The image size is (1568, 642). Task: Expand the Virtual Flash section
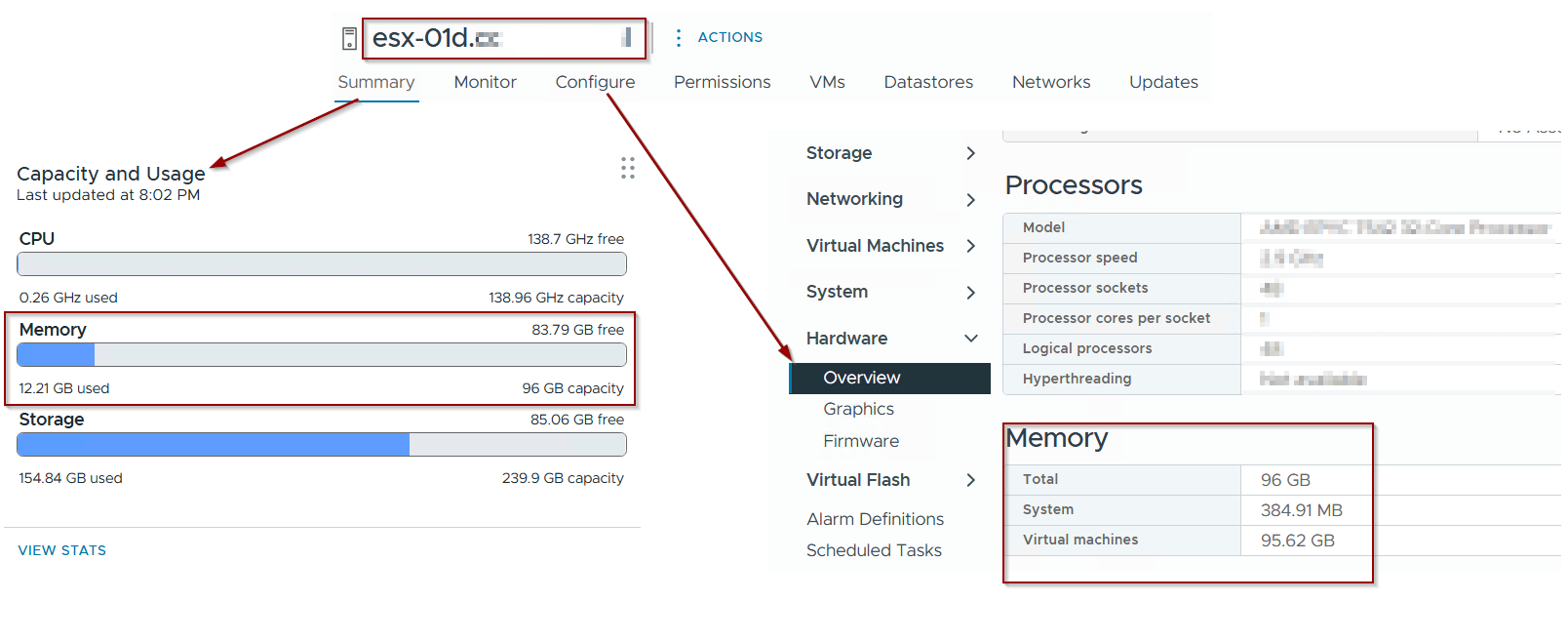970,480
